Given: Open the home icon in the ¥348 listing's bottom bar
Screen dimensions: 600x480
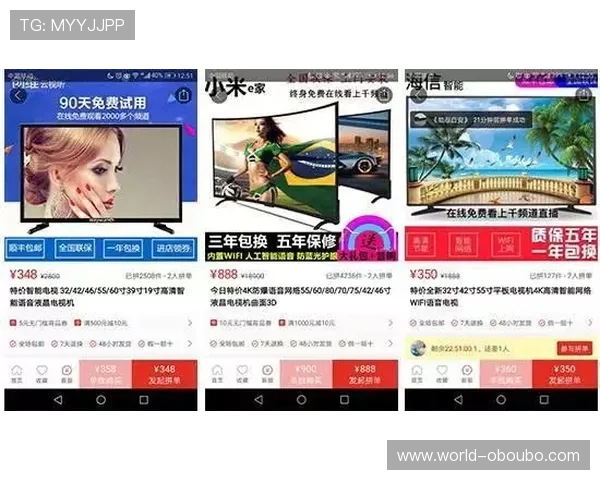Looking at the screenshot, I should 16,374.
